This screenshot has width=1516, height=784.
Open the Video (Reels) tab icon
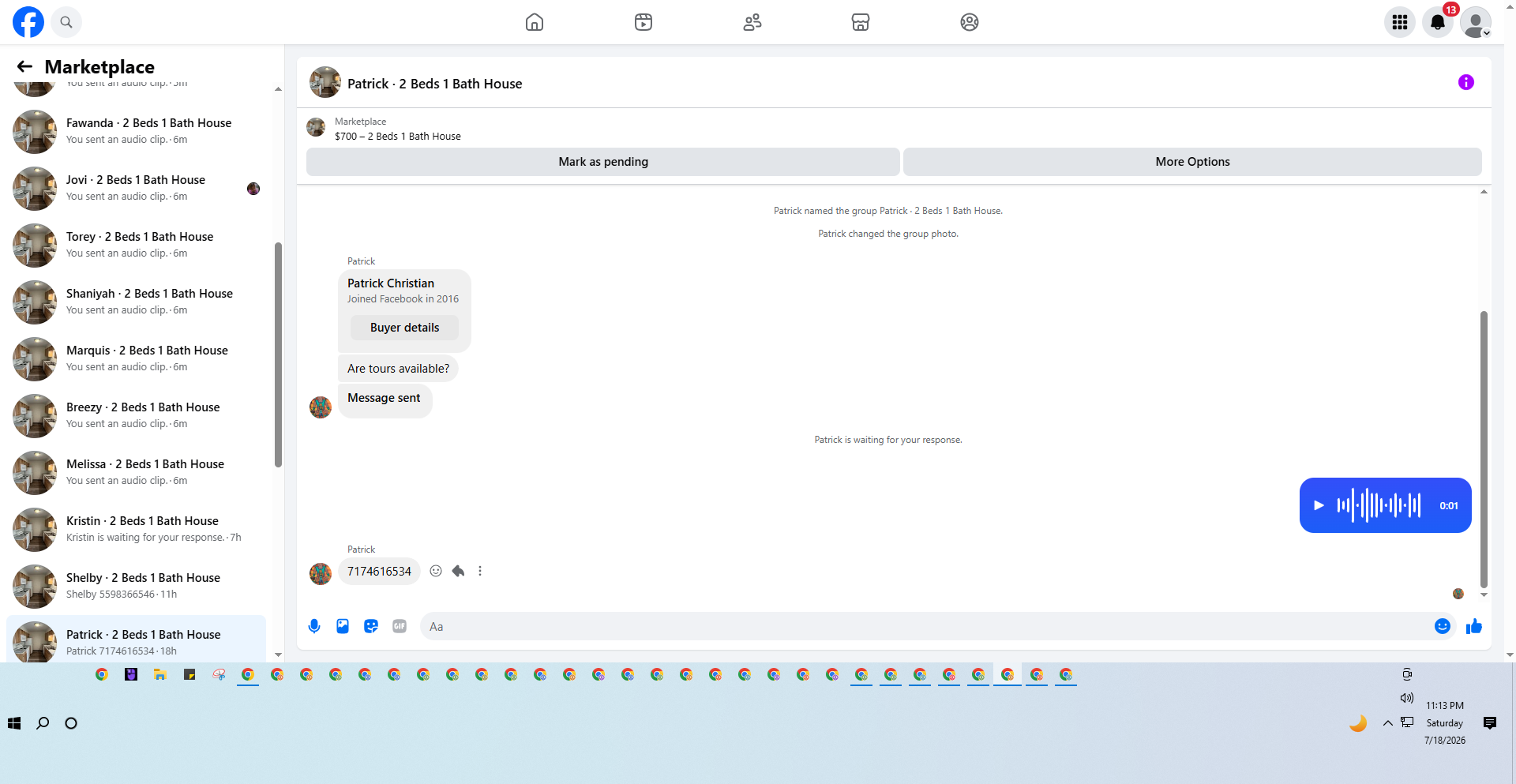click(644, 22)
